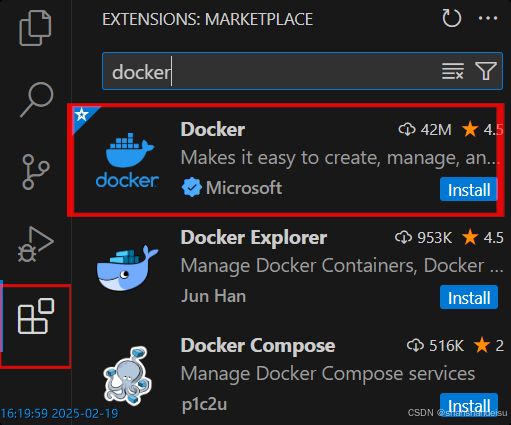The width and height of the screenshot is (511, 425).
Task: Open the filter extensions funnel menu
Action: click(486, 71)
